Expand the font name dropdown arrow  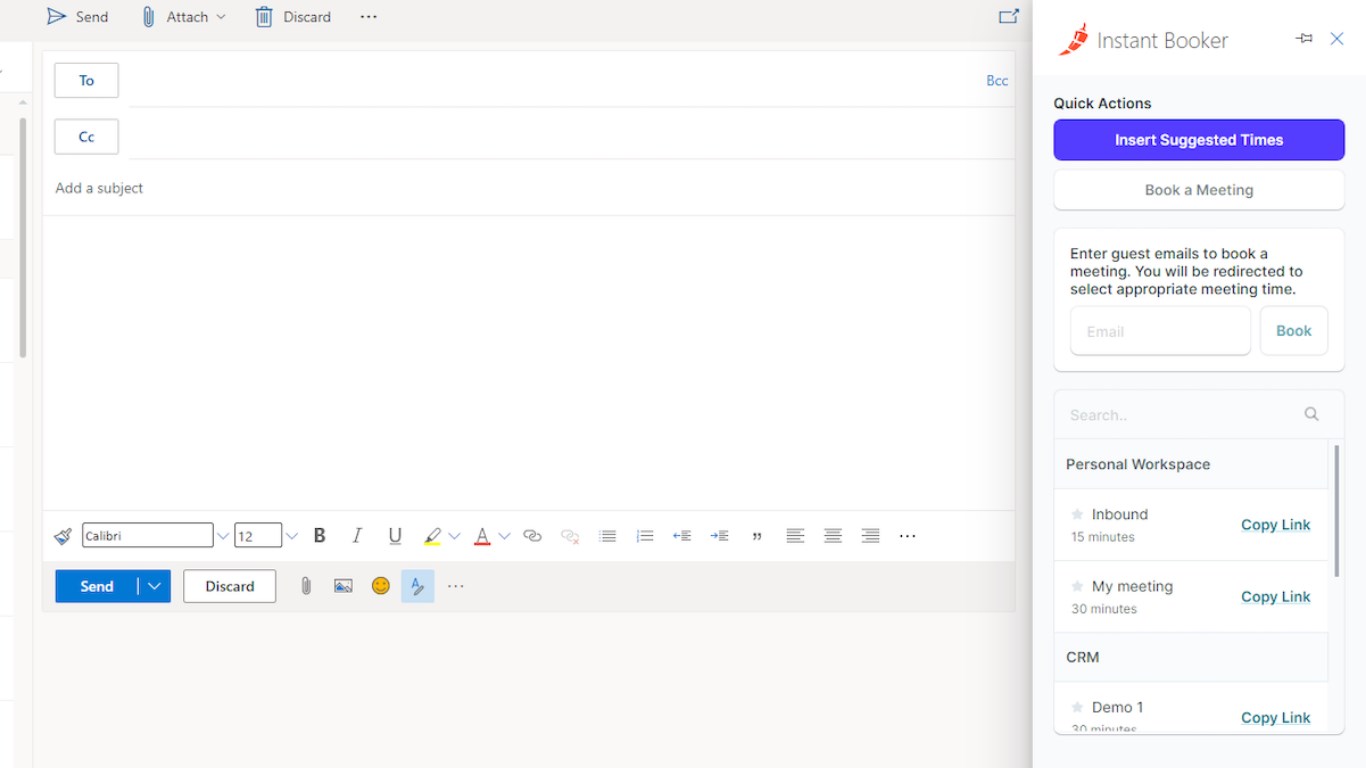point(223,536)
